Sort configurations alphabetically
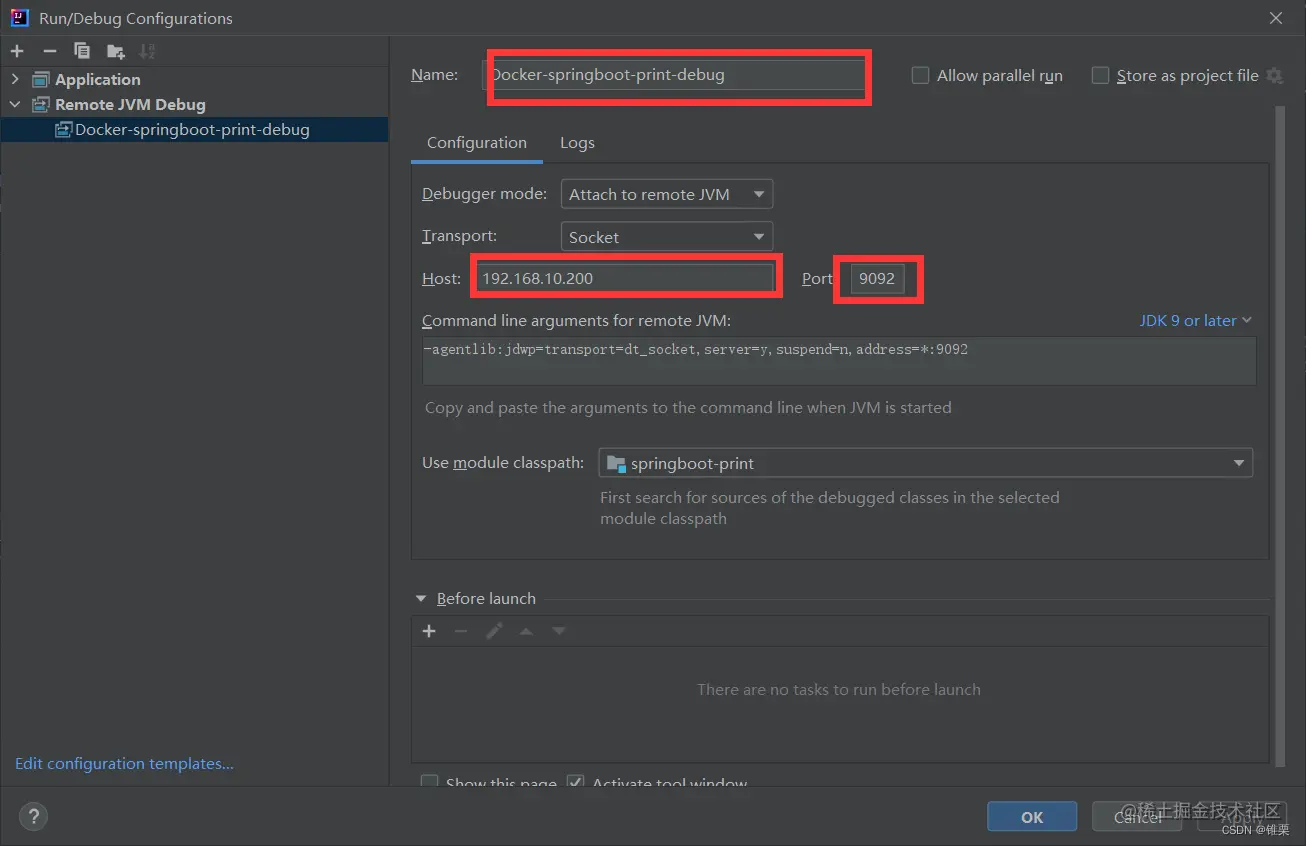Image resolution: width=1306 pixels, height=846 pixels. (x=147, y=51)
